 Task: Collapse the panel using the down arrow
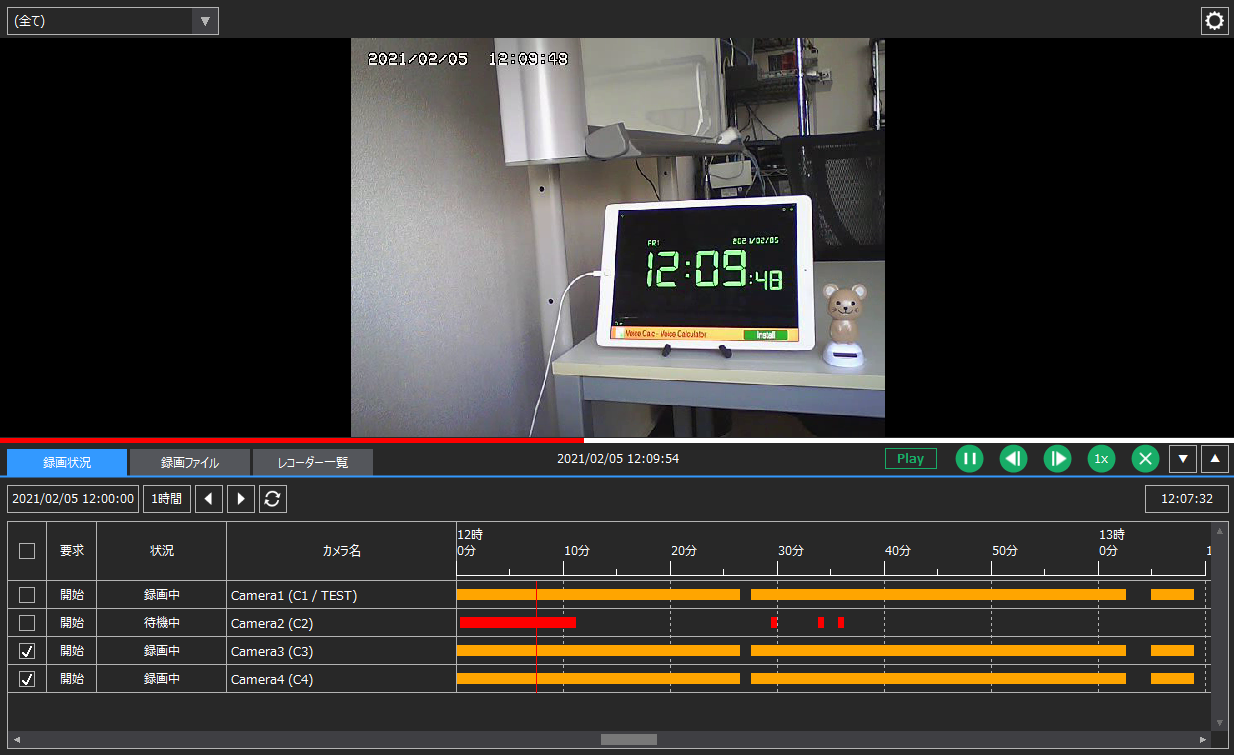(x=1183, y=458)
